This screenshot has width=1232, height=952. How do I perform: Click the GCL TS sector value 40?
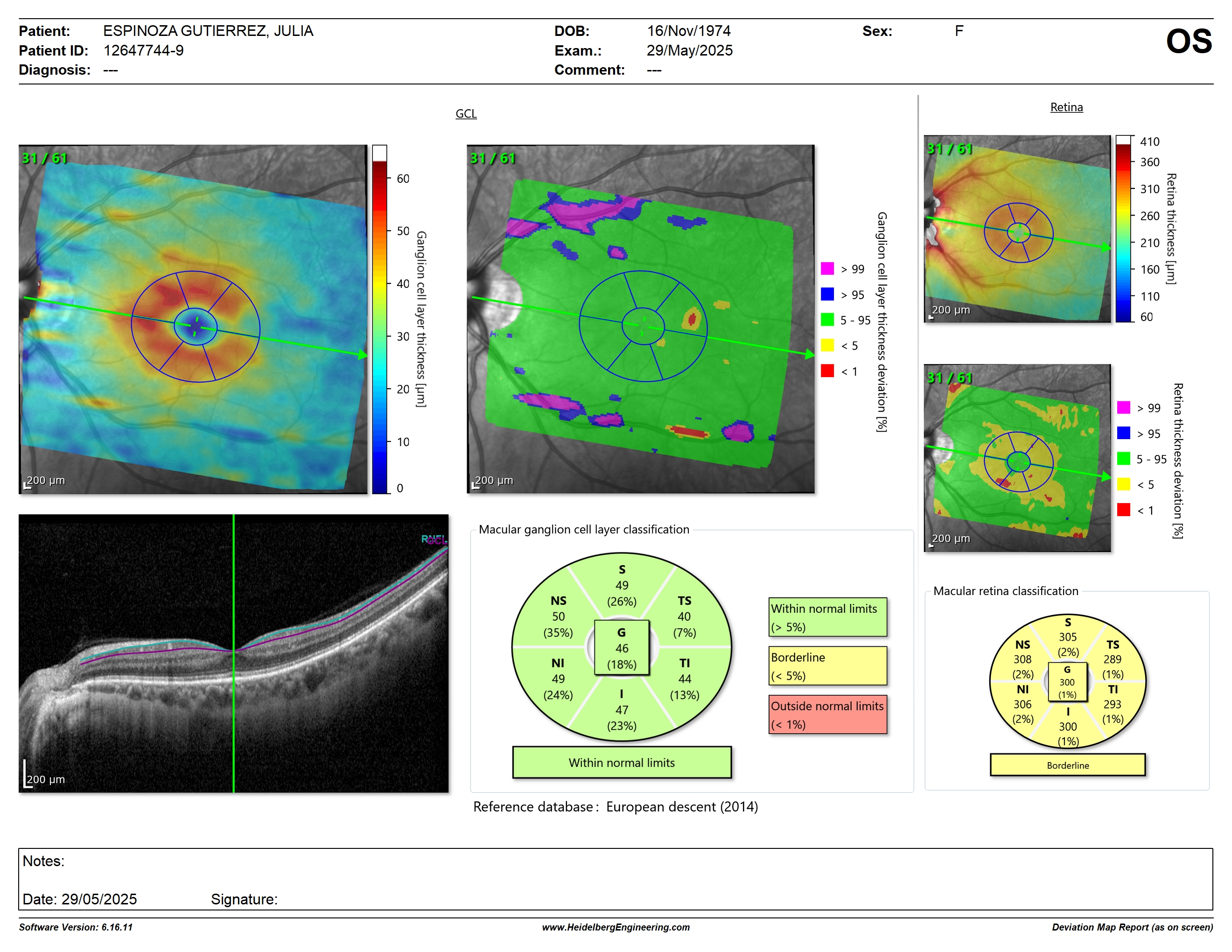684,616
